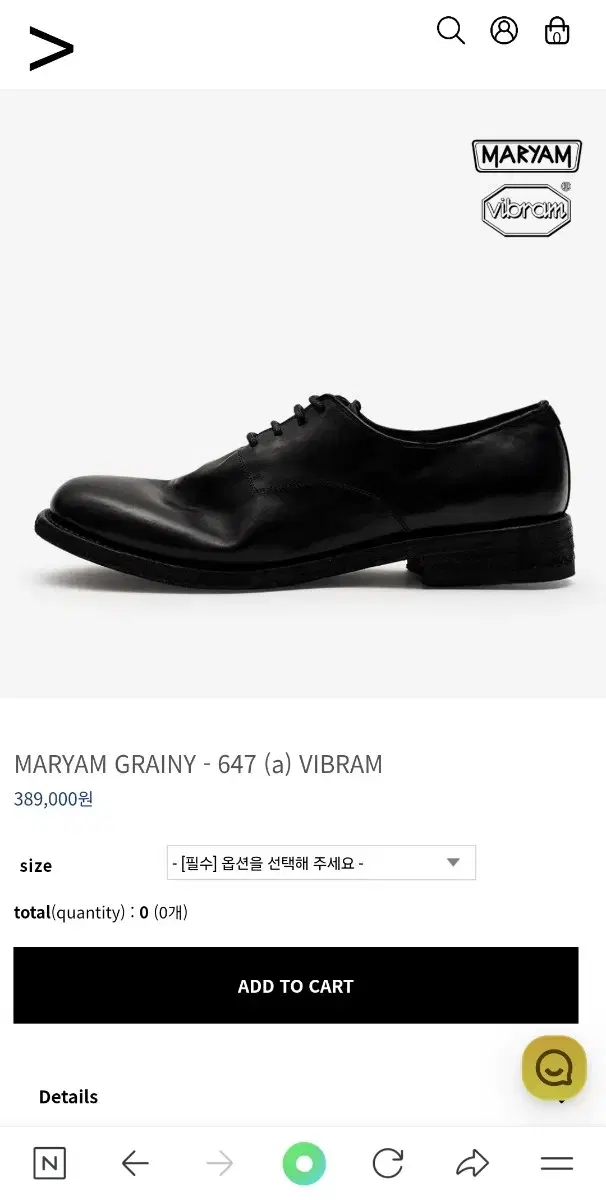Click the size dropdown arrow triangle
The height and width of the screenshot is (1200, 606).
(453, 862)
